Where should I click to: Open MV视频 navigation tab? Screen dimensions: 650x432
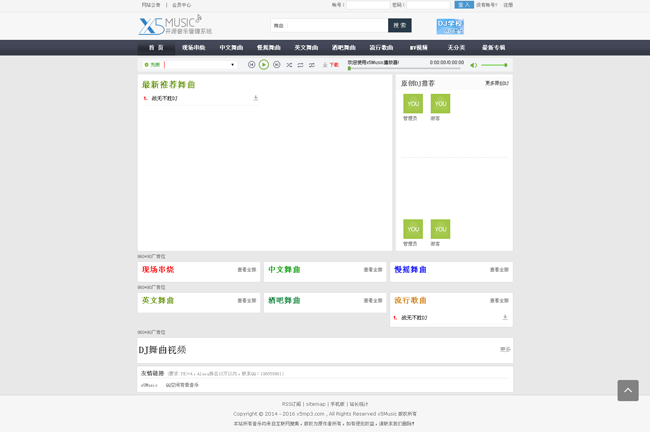pos(419,48)
